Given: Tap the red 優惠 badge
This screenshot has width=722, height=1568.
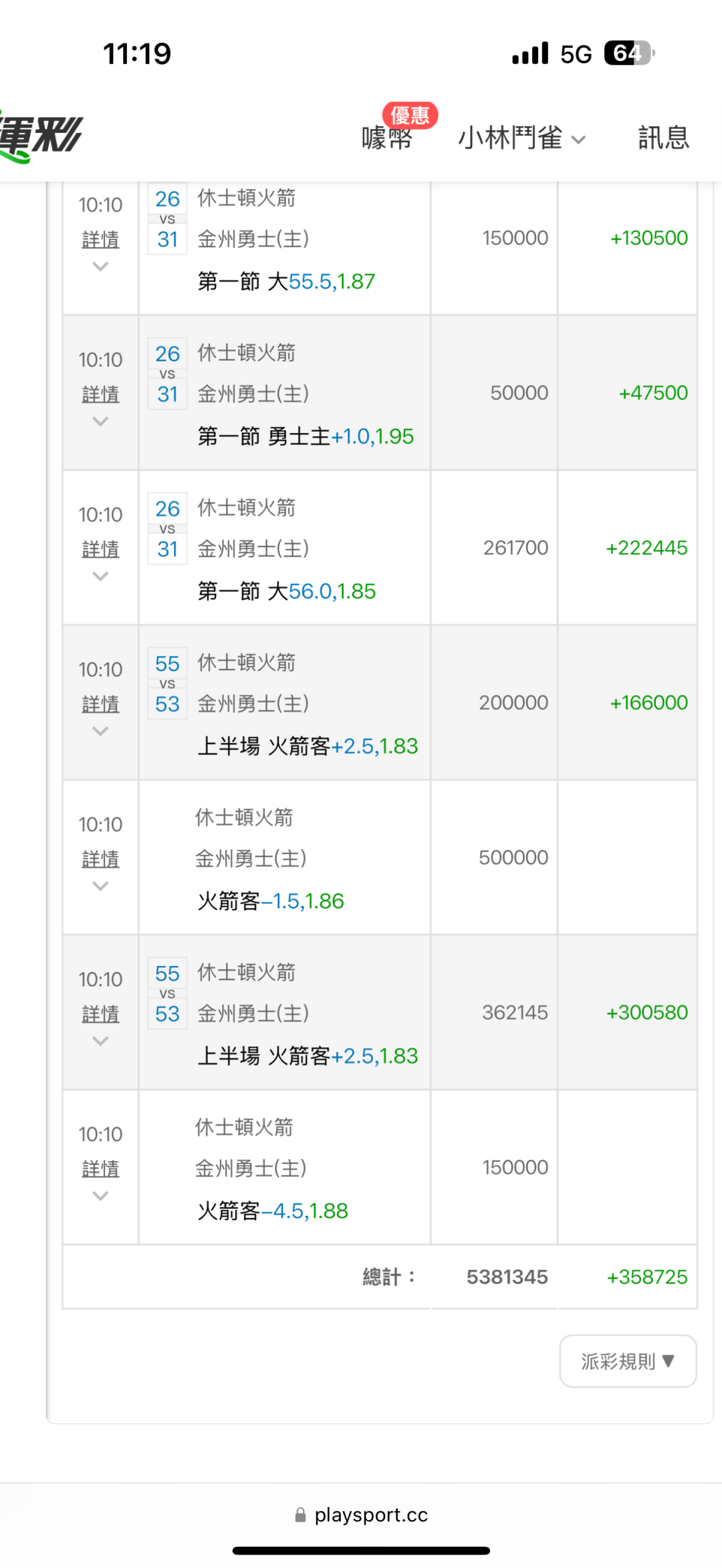Looking at the screenshot, I should click(410, 115).
